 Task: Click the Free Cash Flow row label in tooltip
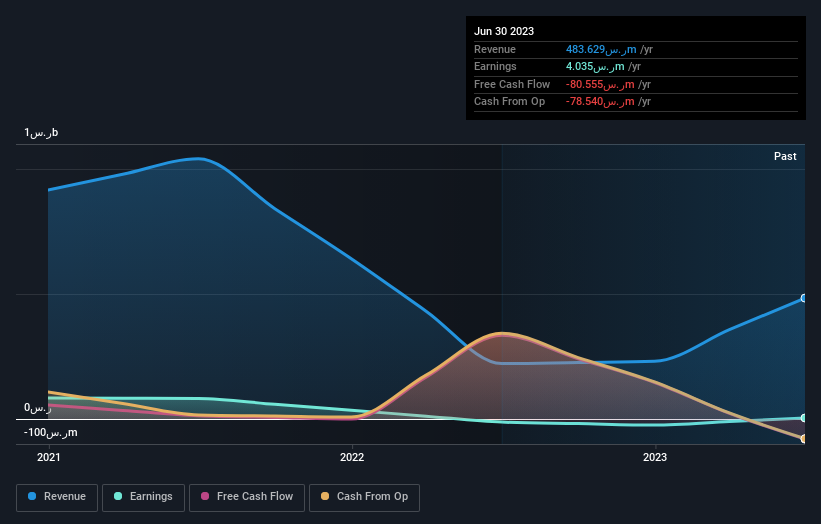[x=512, y=84]
